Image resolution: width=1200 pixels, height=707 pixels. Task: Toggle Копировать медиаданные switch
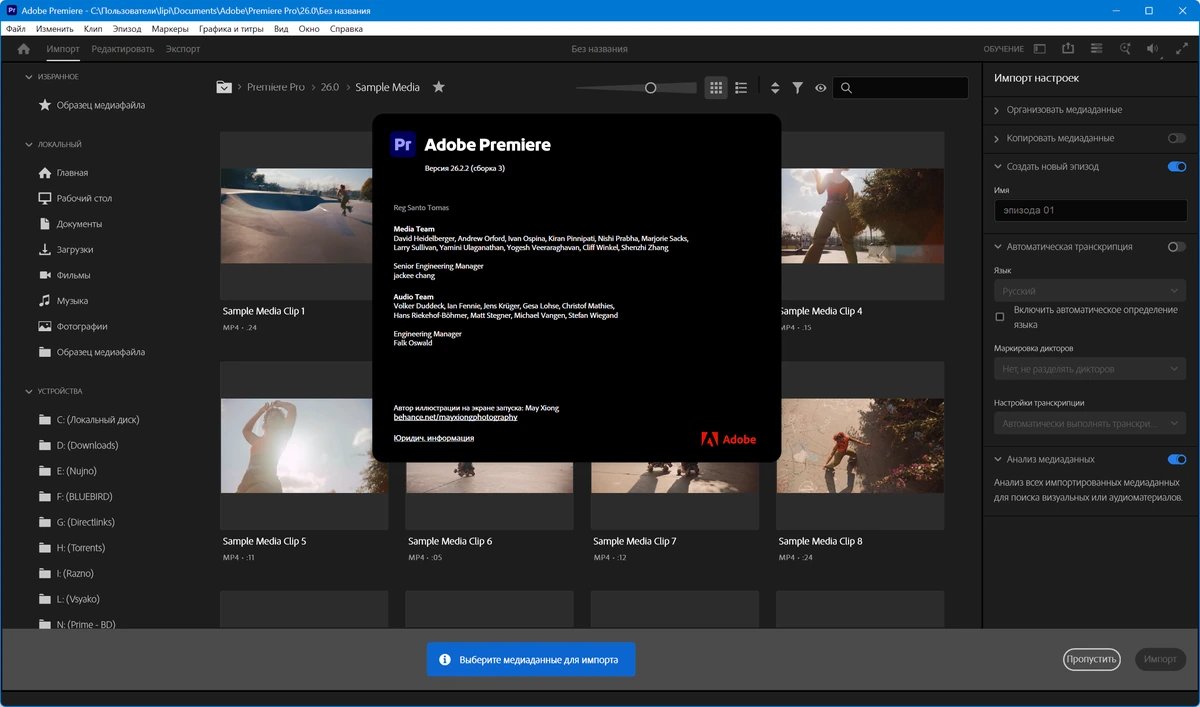pyautogui.click(x=1176, y=138)
